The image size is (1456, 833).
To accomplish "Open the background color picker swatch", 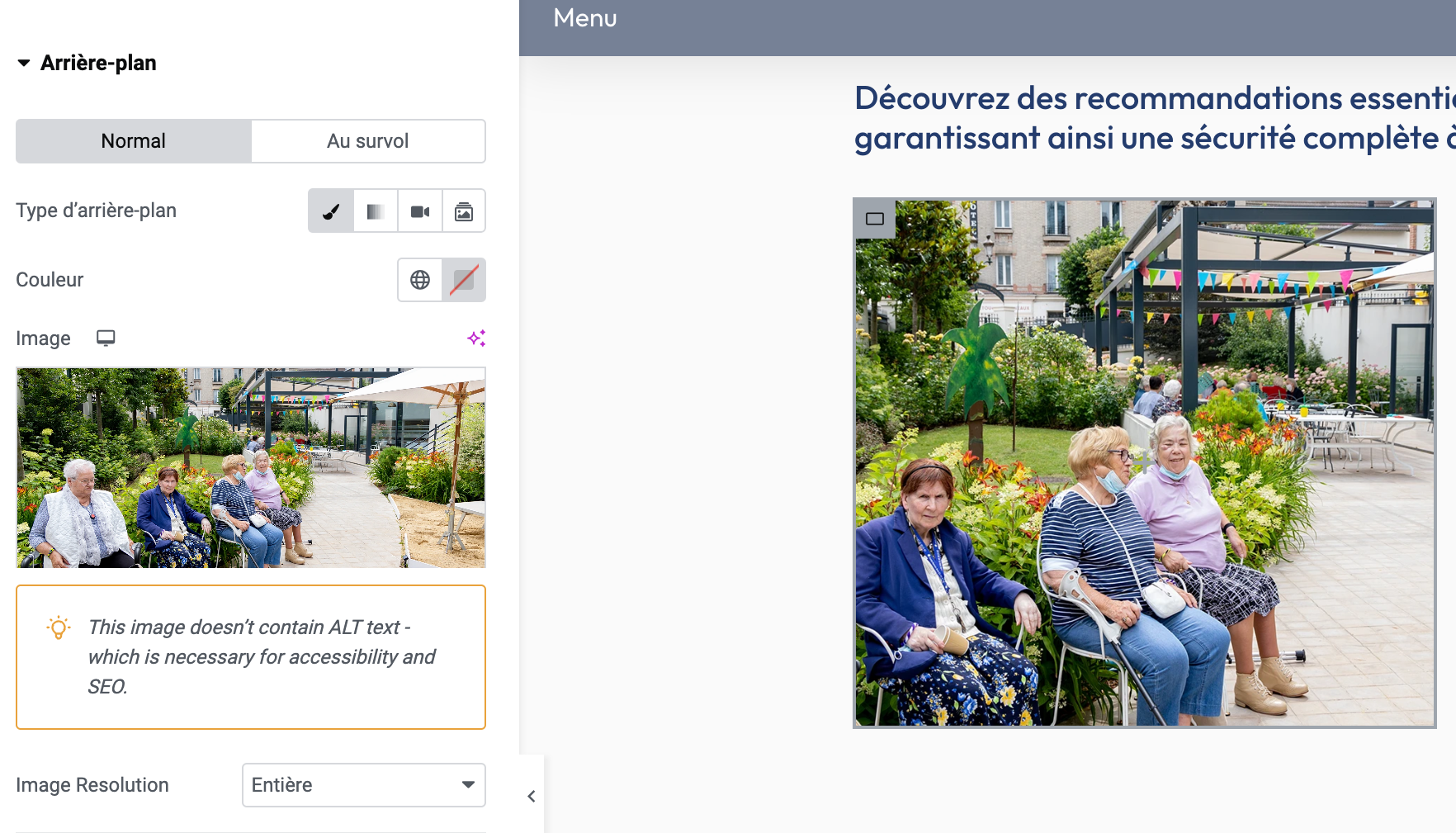I will pos(464,280).
